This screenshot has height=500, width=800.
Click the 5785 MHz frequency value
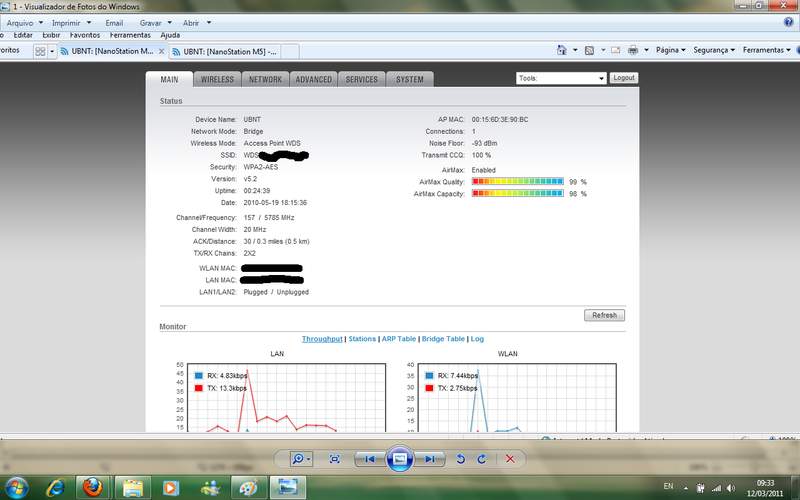tap(279, 218)
